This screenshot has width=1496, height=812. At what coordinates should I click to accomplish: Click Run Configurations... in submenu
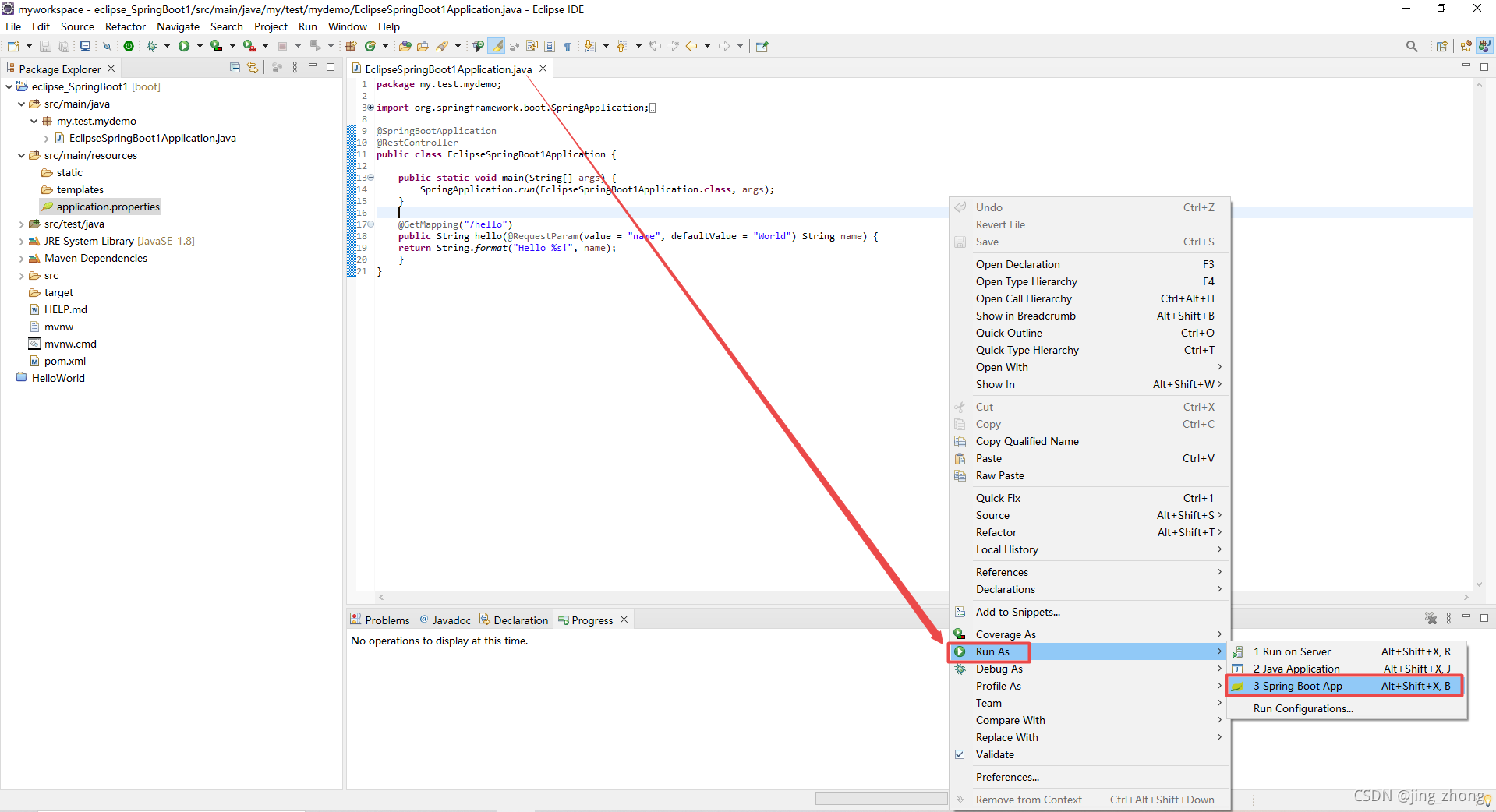point(1346,708)
